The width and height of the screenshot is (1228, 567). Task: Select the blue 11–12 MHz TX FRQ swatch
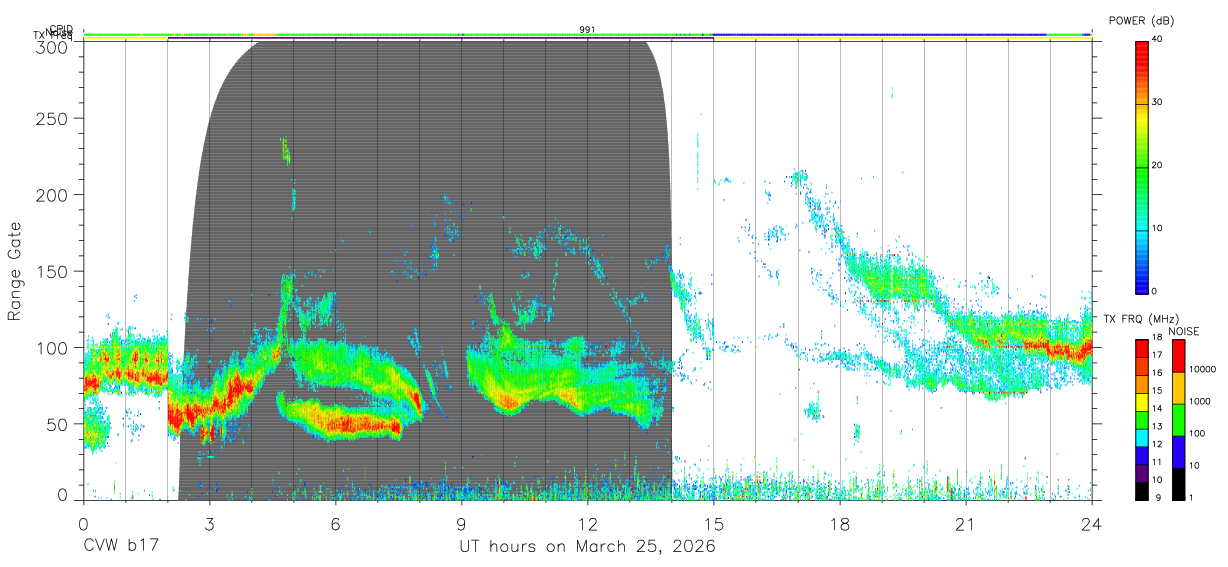(1141, 455)
